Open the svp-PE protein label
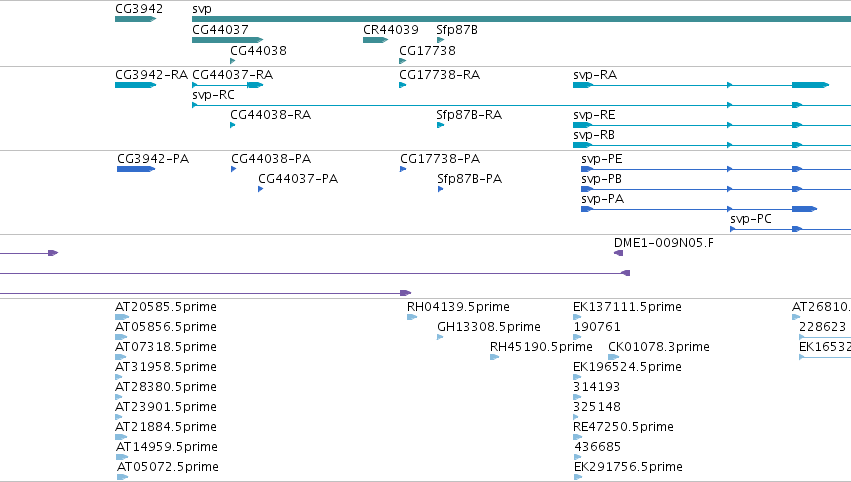The image size is (851, 482). point(601,158)
